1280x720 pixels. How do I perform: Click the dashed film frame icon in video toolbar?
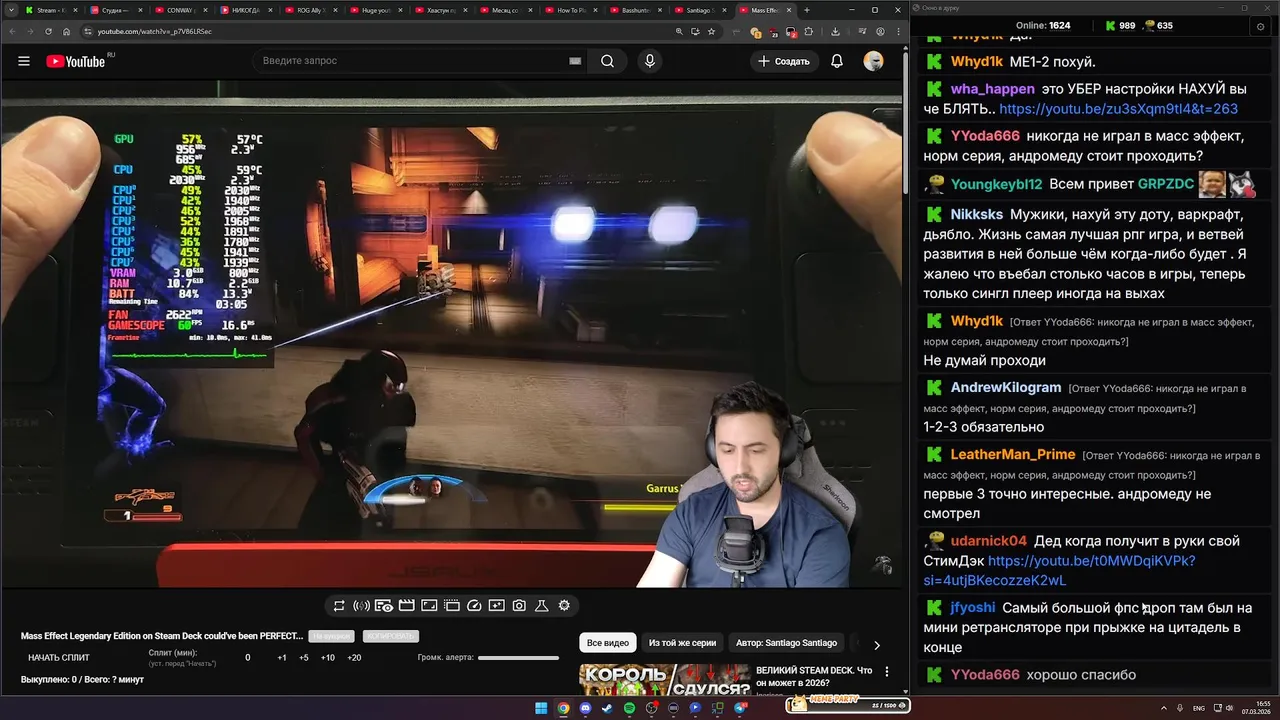tap(452, 606)
